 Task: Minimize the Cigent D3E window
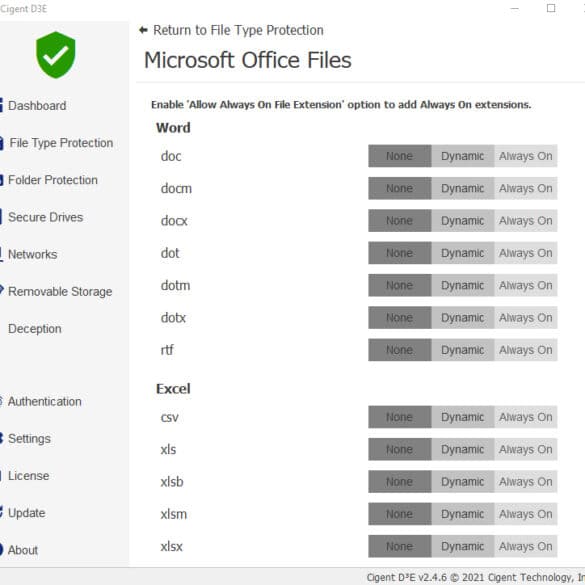pyautogui.click(x=514, y=8)
